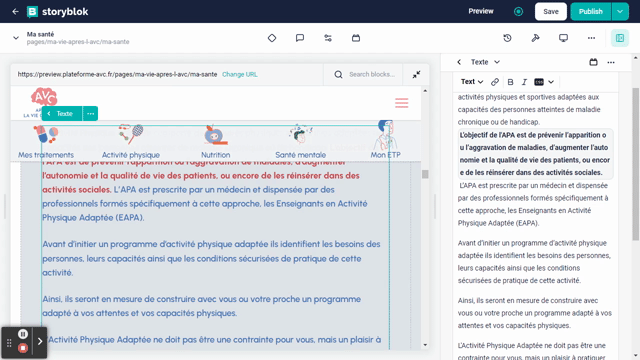The width and height of the screenshot is (640, 360).
Task: Open the sliders config icon
Action: point(328,38)
